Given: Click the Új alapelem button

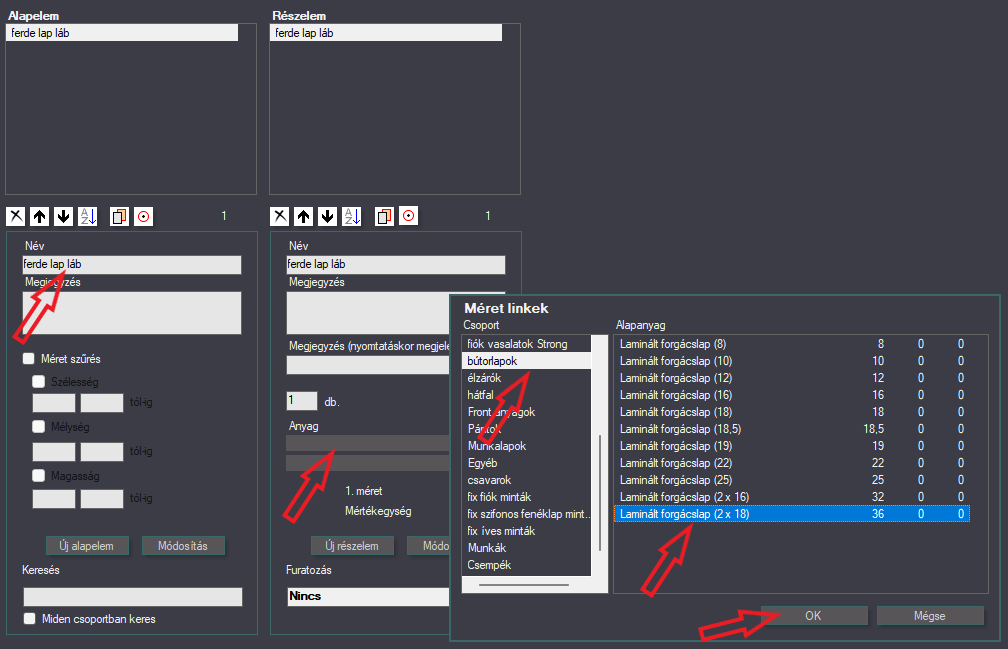Looking at the screenshot, I should [87, 546].
